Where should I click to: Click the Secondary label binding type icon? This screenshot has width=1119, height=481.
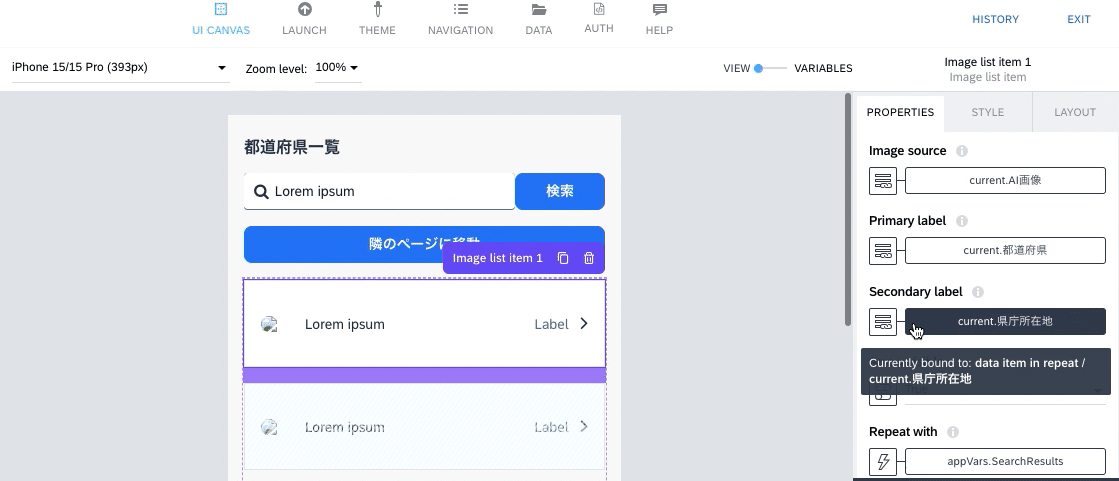pos(883,321)
